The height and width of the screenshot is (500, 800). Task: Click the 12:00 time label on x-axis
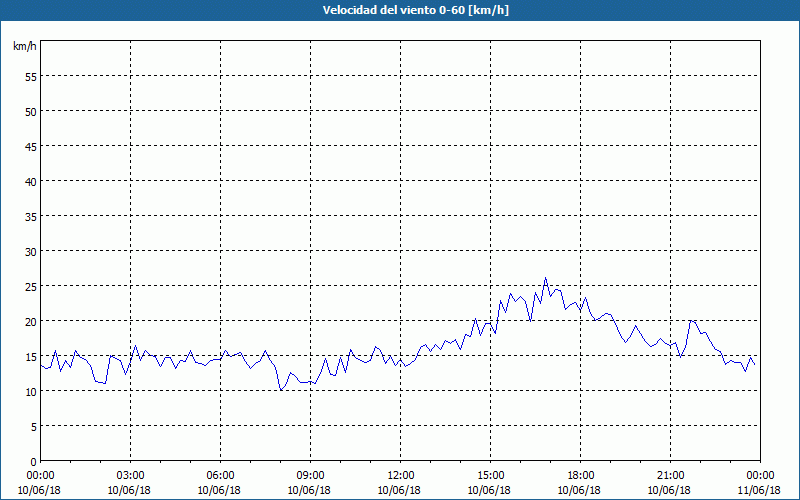(x=401, y=476)
